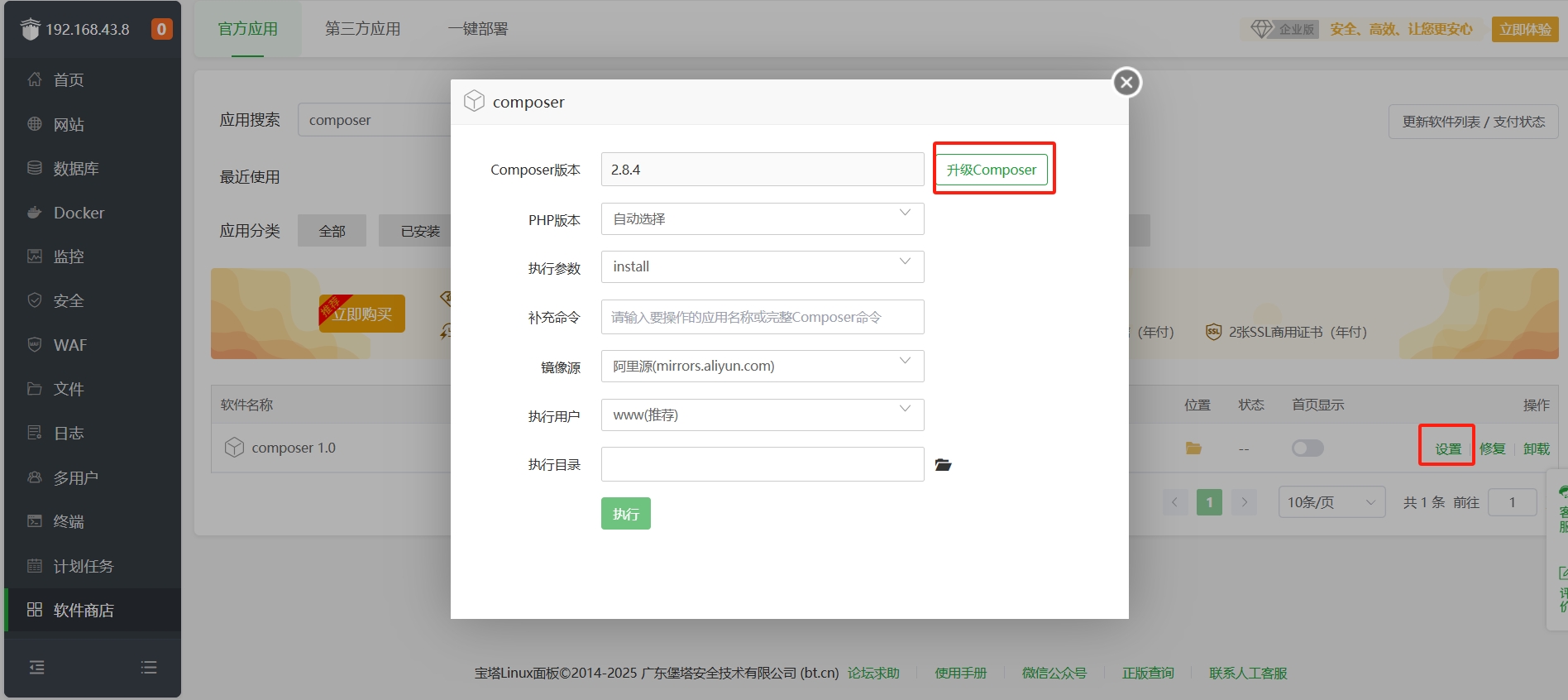Close the composer dialog
The height and width of the screenshot is (700, 1568).
pos(1126,82)
